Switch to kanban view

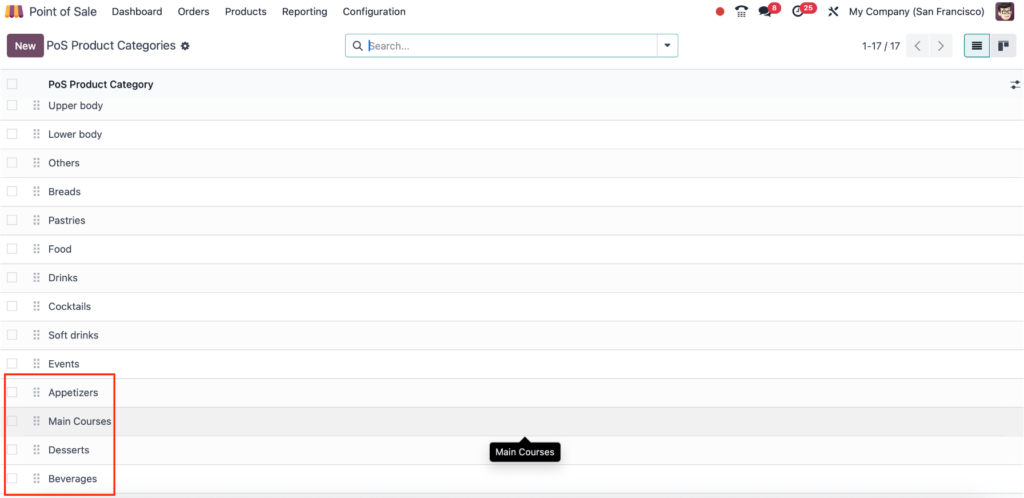pyautogui.click(x=1002, y=46)
